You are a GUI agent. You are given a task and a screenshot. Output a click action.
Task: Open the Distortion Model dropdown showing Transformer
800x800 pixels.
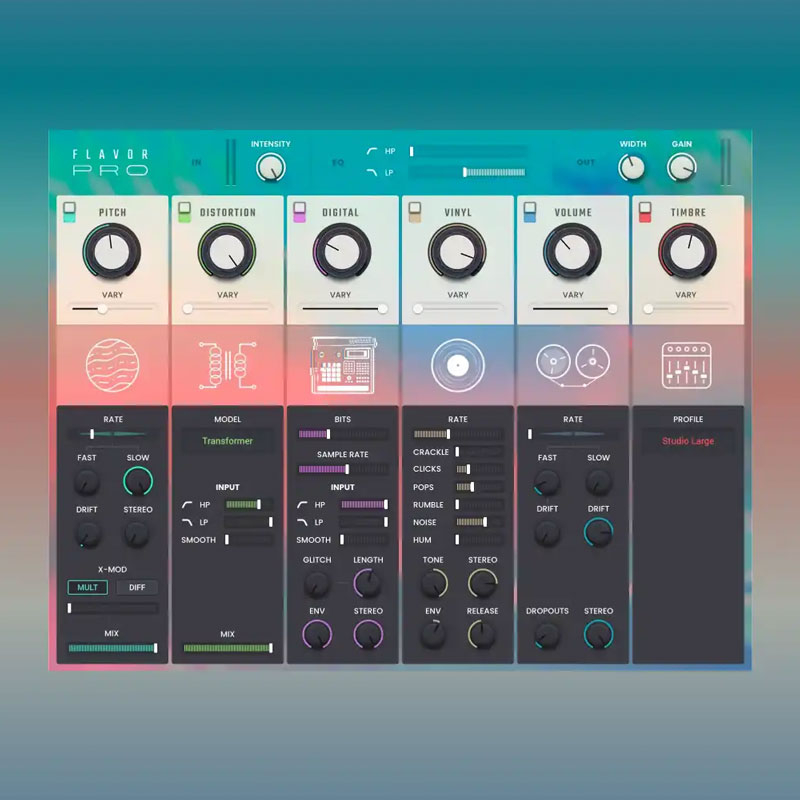point(227,441)
